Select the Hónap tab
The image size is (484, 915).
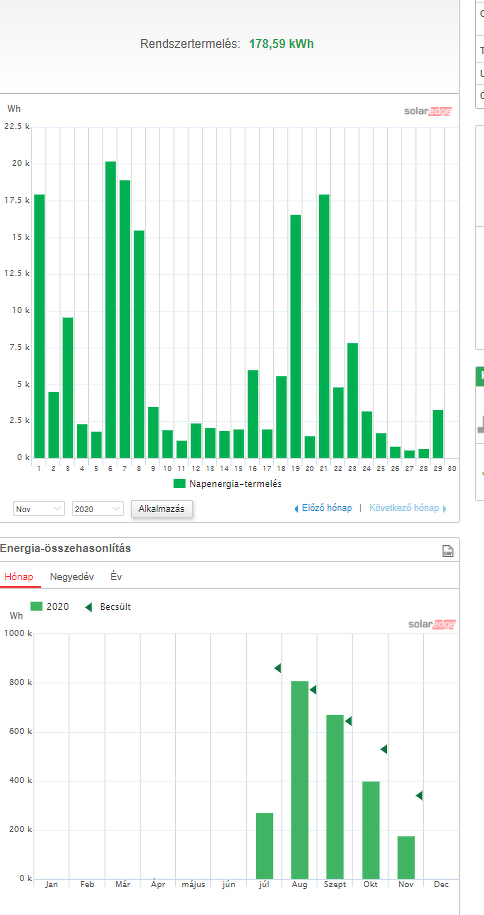[19, 577]
